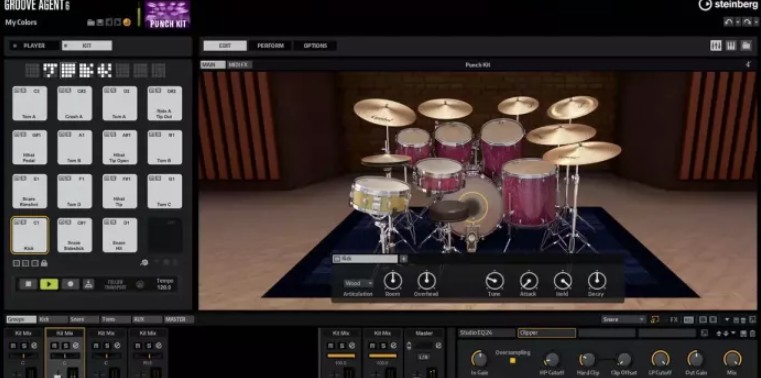The height and width of the screenshot is (378, 761).
Task: Solo the highlighted Kit Mix channel
Action: (65, 345)
